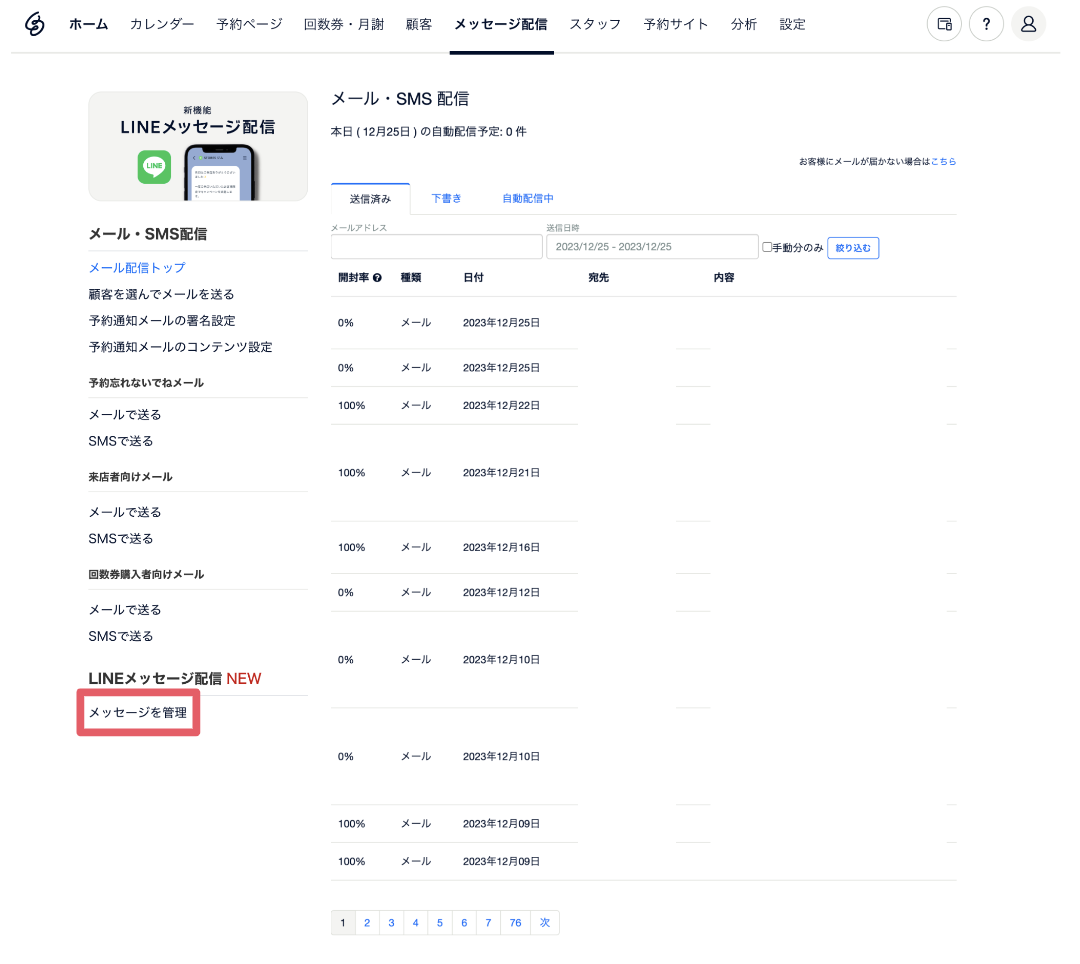Click the こちら help link
Screen dimensions: 1080x964
943,161
